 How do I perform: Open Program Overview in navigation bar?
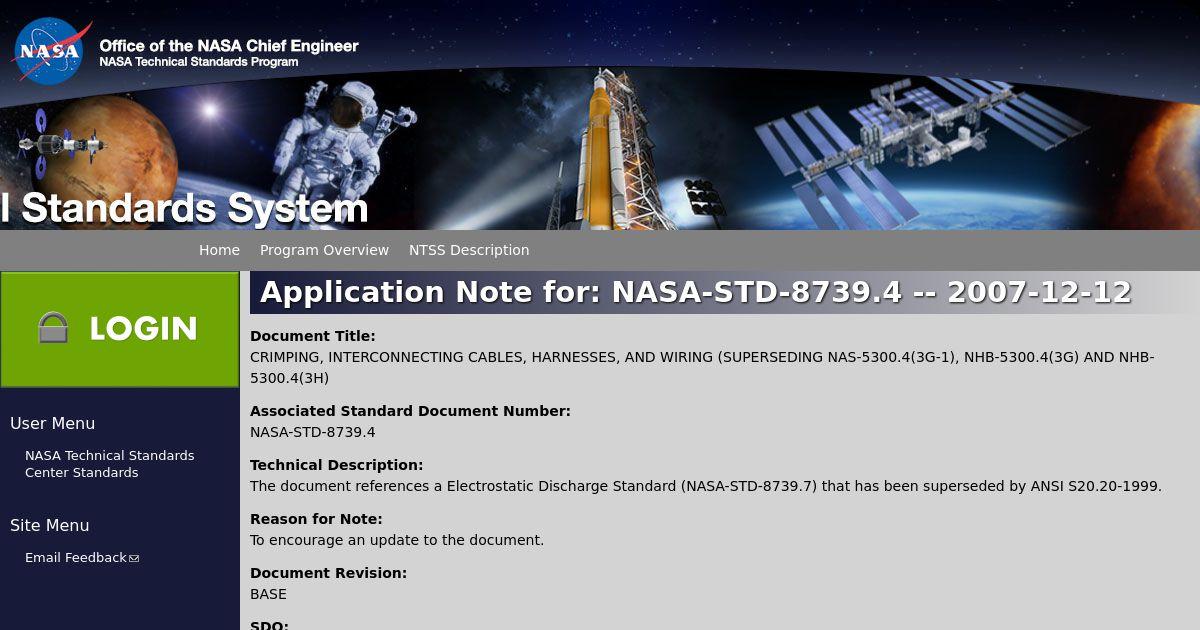[x=324, y=250]
